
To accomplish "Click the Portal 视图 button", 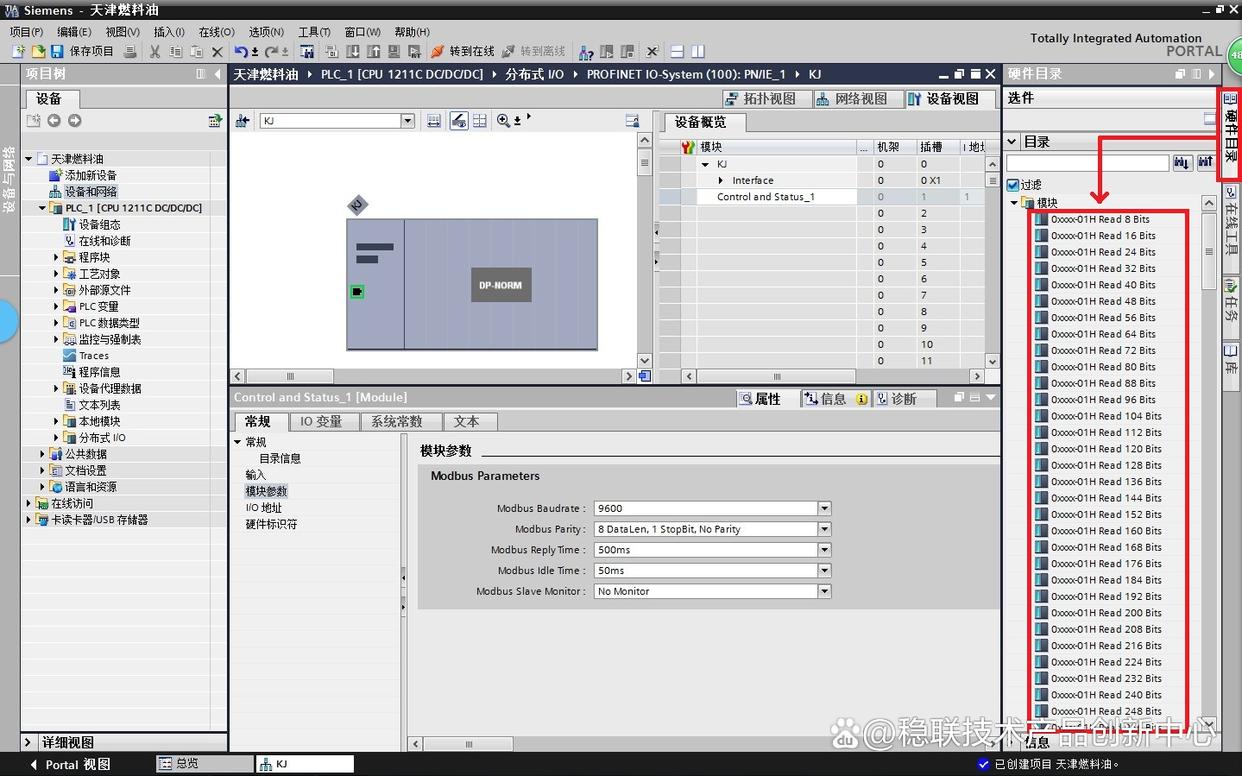I will coord(70,764).
